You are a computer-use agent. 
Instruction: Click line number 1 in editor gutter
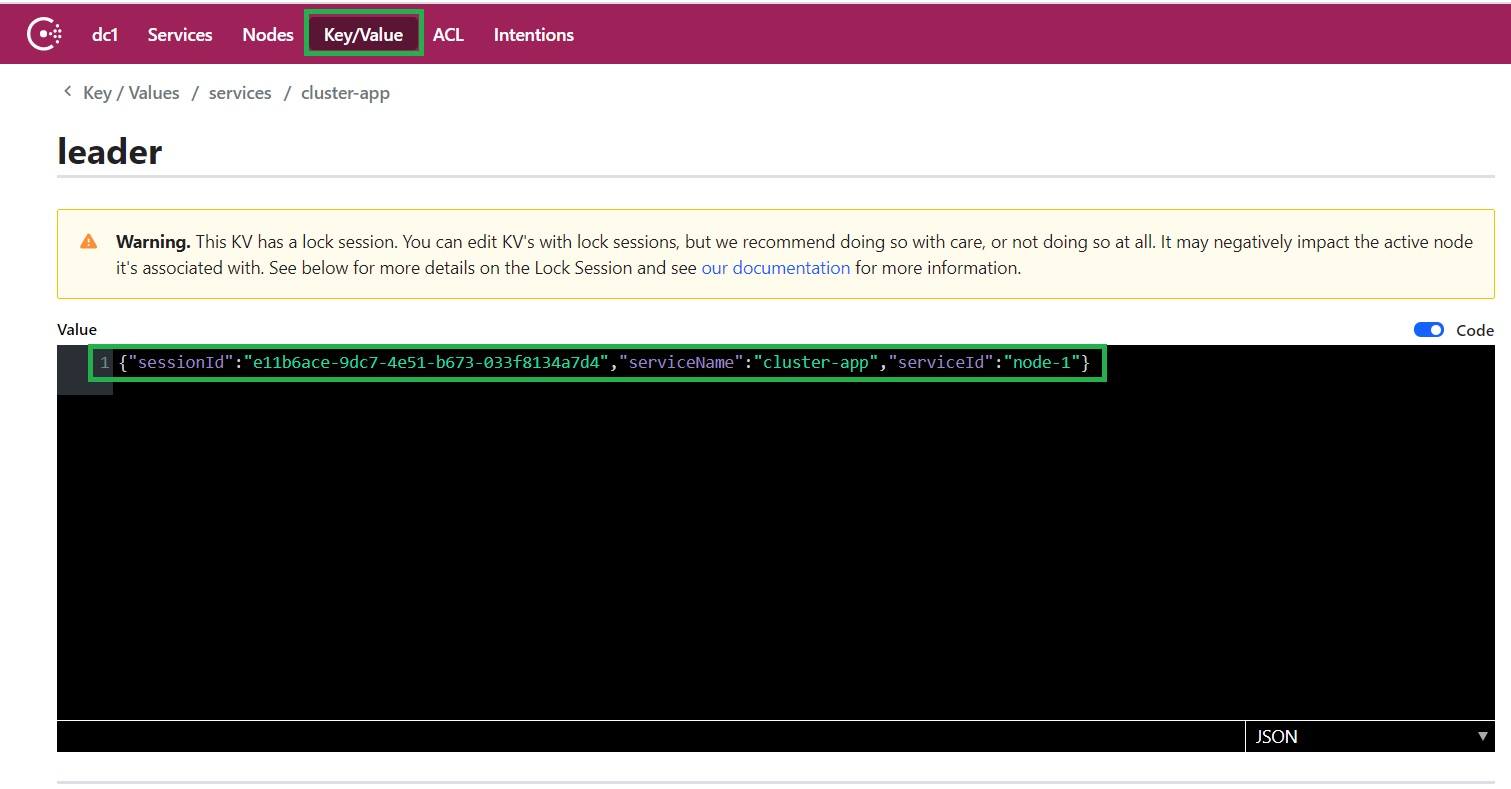(104, 362)
